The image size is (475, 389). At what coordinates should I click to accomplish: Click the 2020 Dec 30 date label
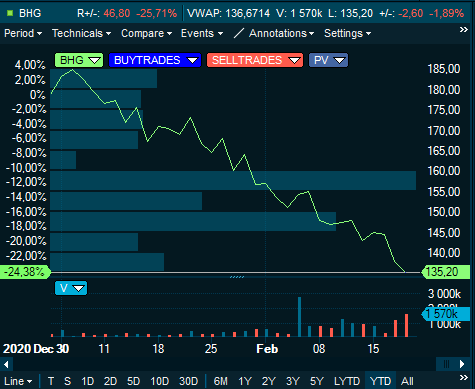pyautogui.click(x=36, y=349)
